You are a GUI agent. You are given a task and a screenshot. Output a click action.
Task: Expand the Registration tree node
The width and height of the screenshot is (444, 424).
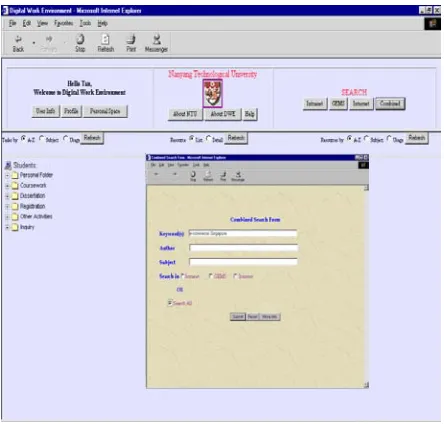coord(7,207)
